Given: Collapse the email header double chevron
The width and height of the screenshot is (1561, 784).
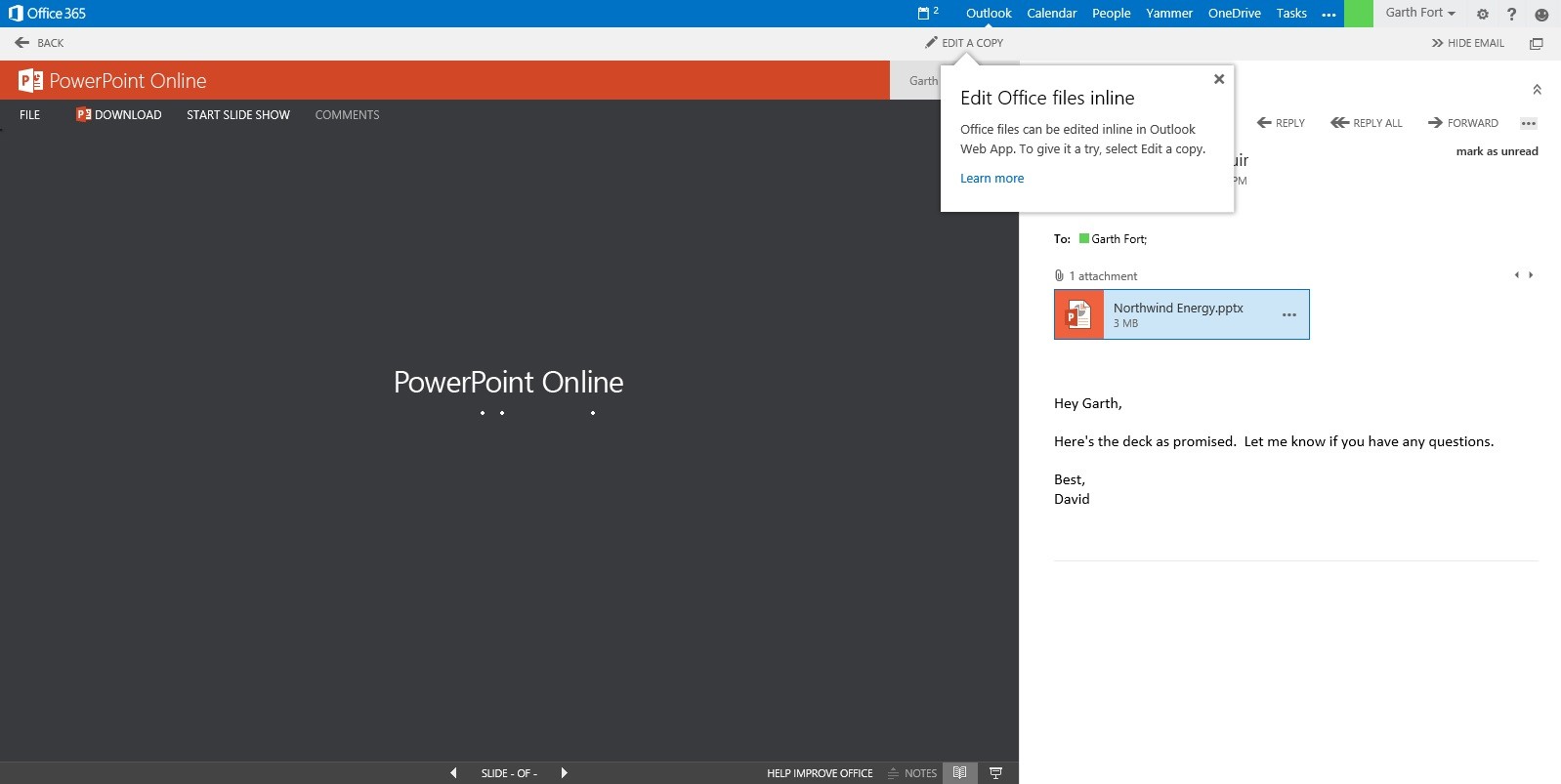Looking at the screenshot, I should (x=1537, y=90).
